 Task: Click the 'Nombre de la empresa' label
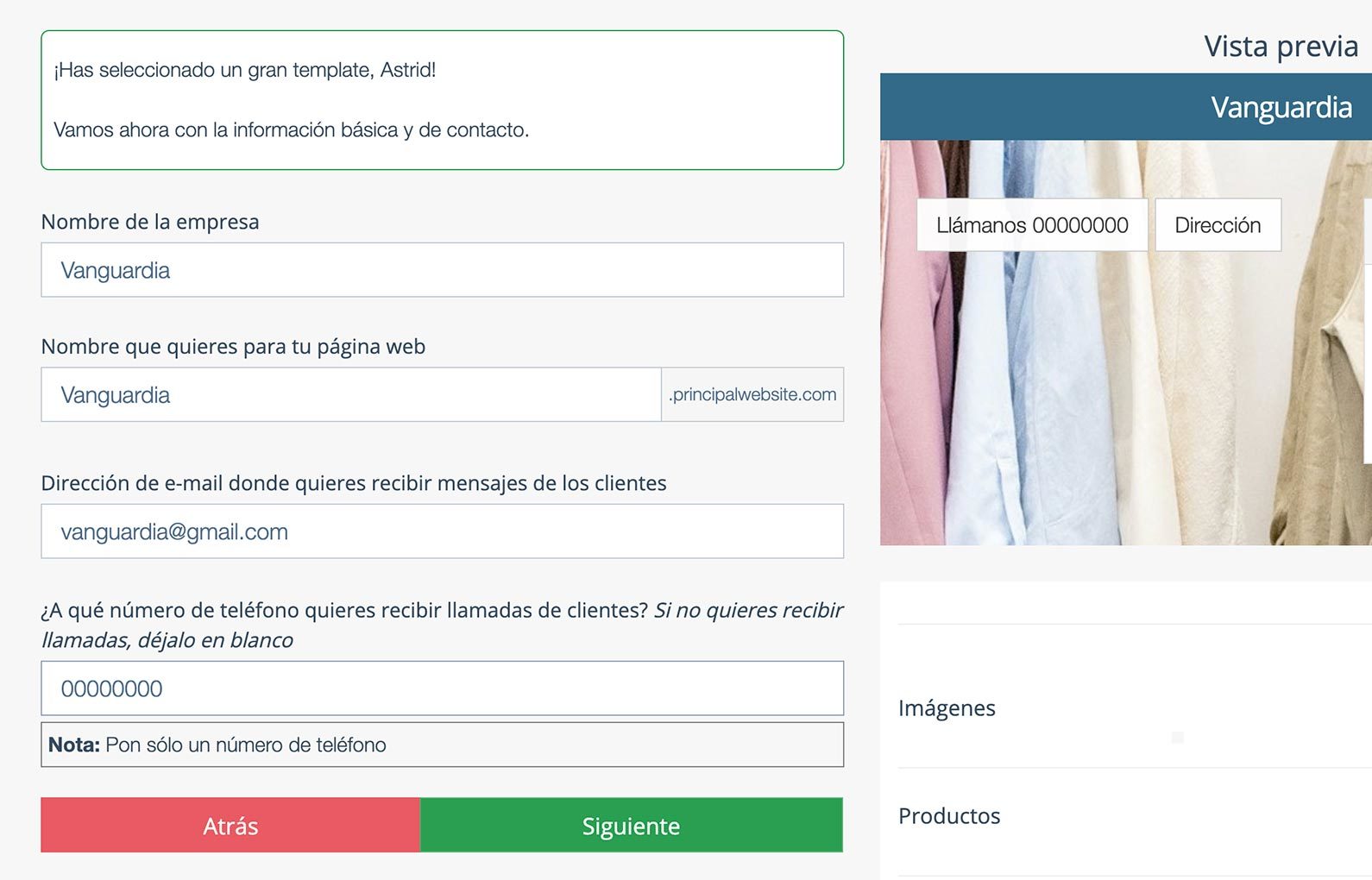(150, 222)
